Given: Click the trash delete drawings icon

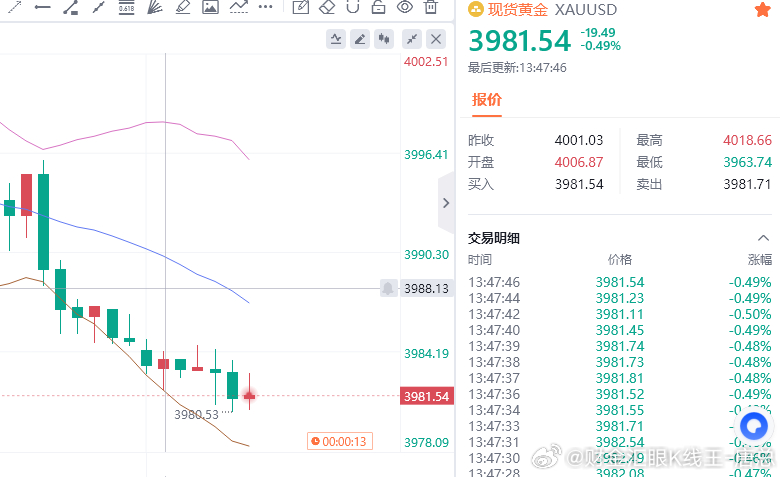Looking at the screenshot, I should 430,6.
